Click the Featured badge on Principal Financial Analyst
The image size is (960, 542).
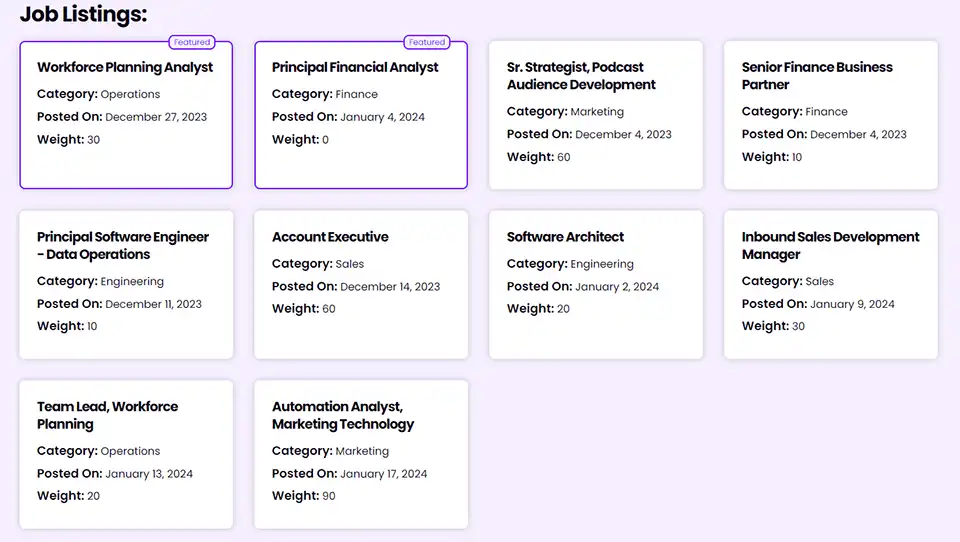pos(427,42)
